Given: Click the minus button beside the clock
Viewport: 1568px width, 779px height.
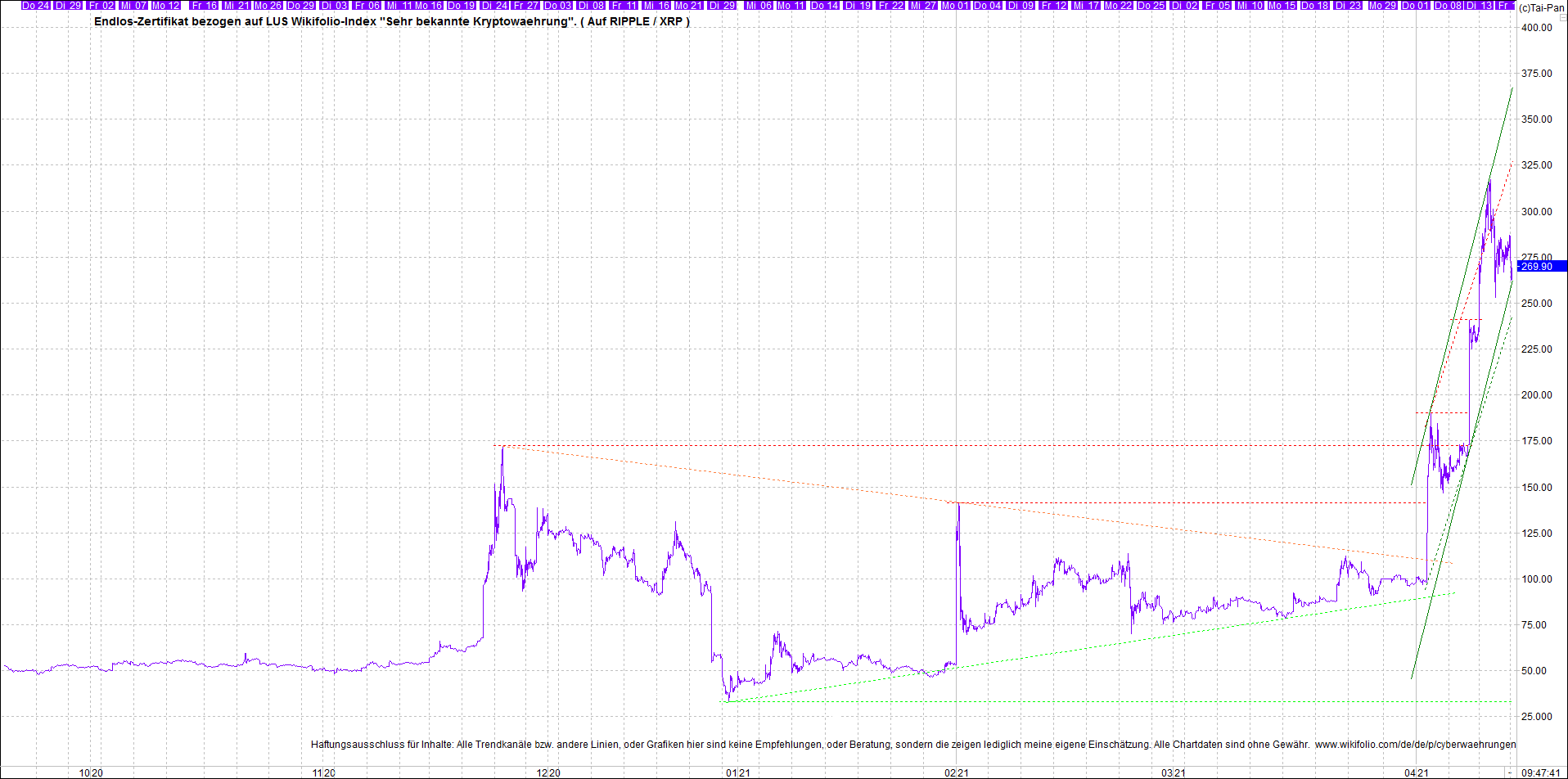Looking at the screenshot, I should click(1510, 772).
